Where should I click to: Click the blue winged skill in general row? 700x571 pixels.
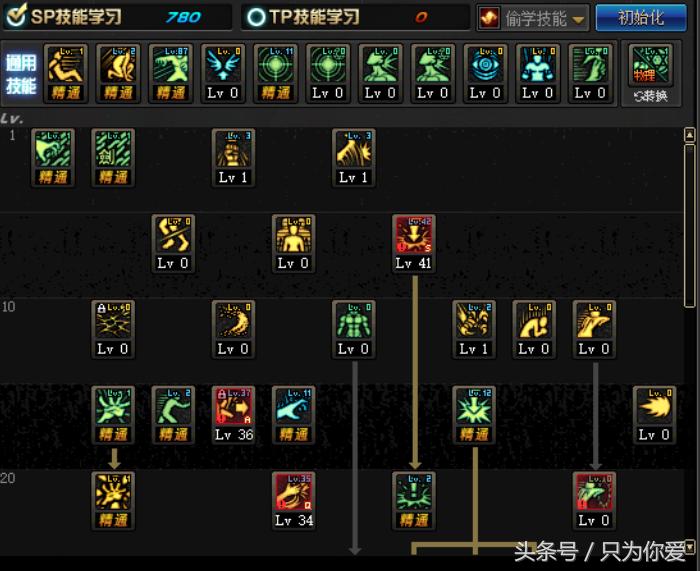click(x=223, y=74)
